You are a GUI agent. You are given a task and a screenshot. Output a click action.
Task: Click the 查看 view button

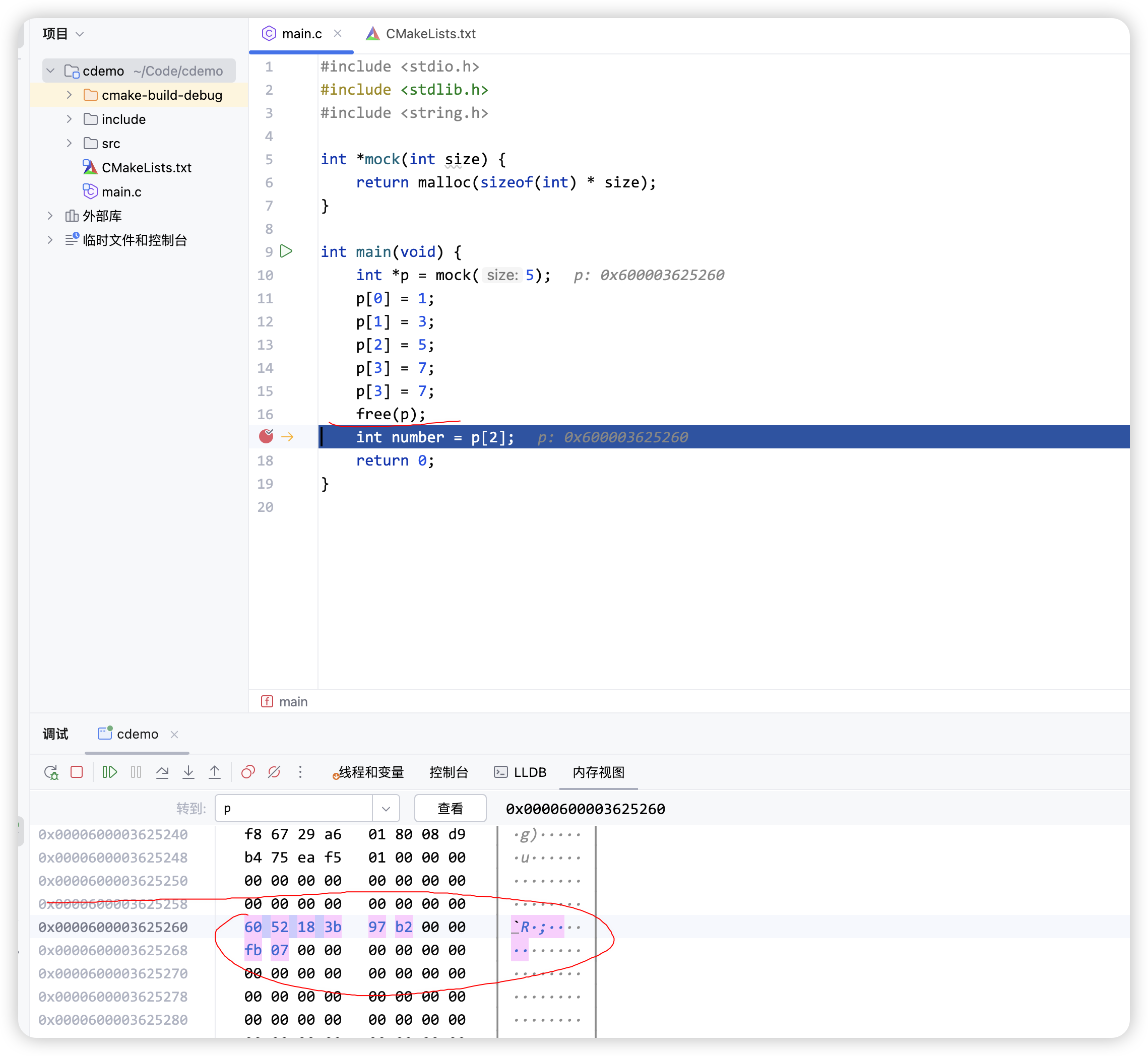[450, 809]
